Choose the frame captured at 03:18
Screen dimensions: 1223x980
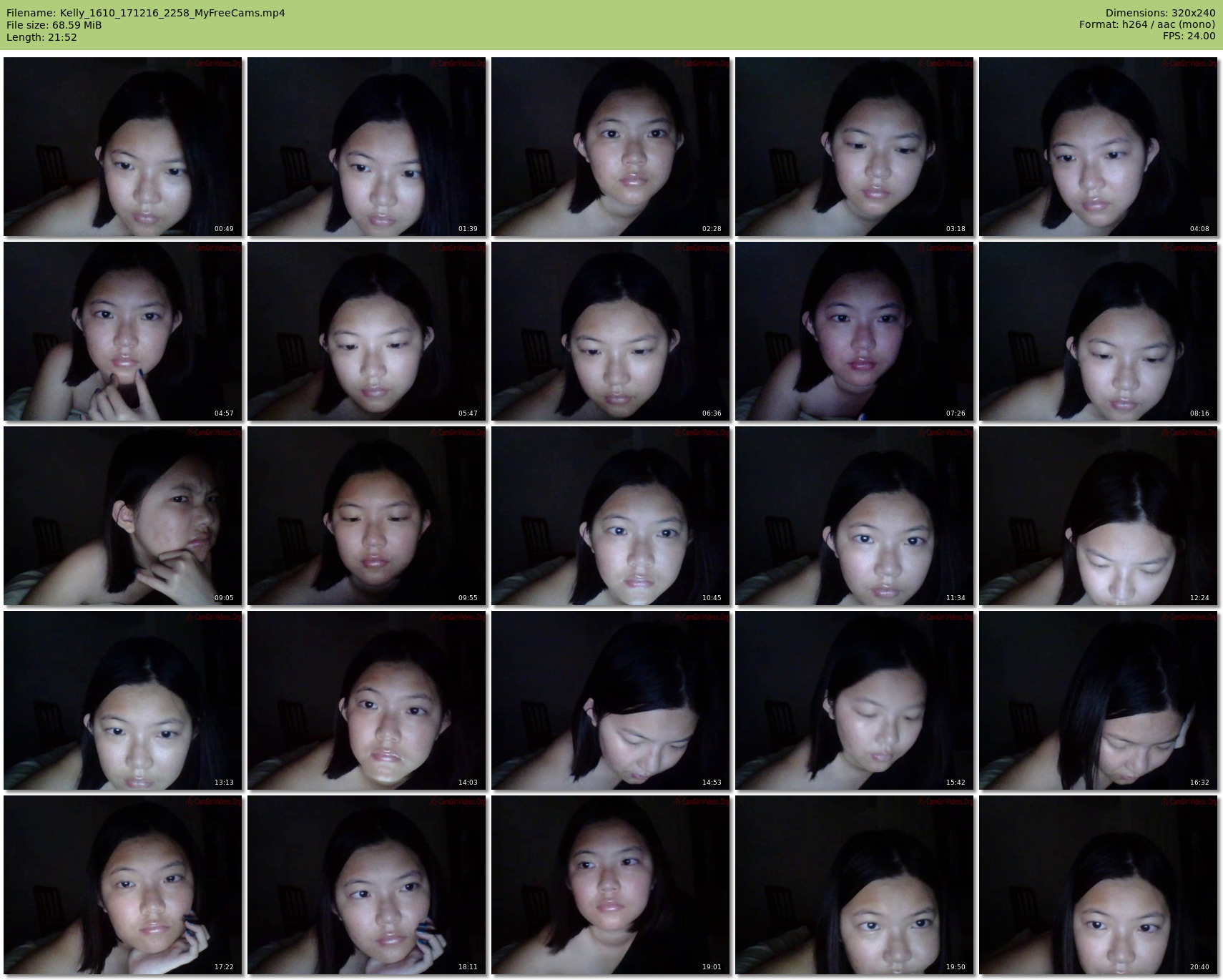coord(855,147)
